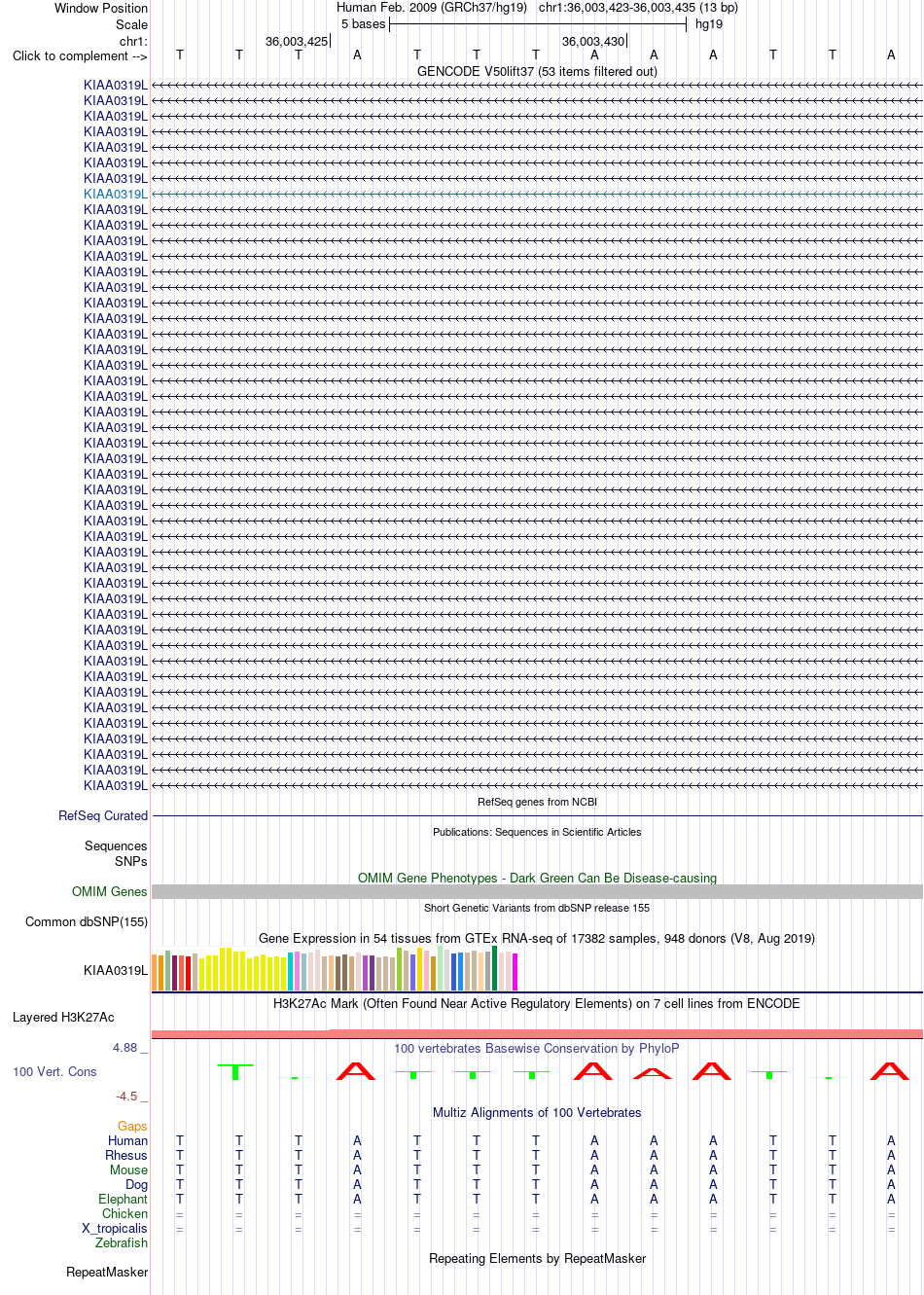Open the GTEx Gene Expression track title
The image size is (924, 1295).
[x=537, y=938]
